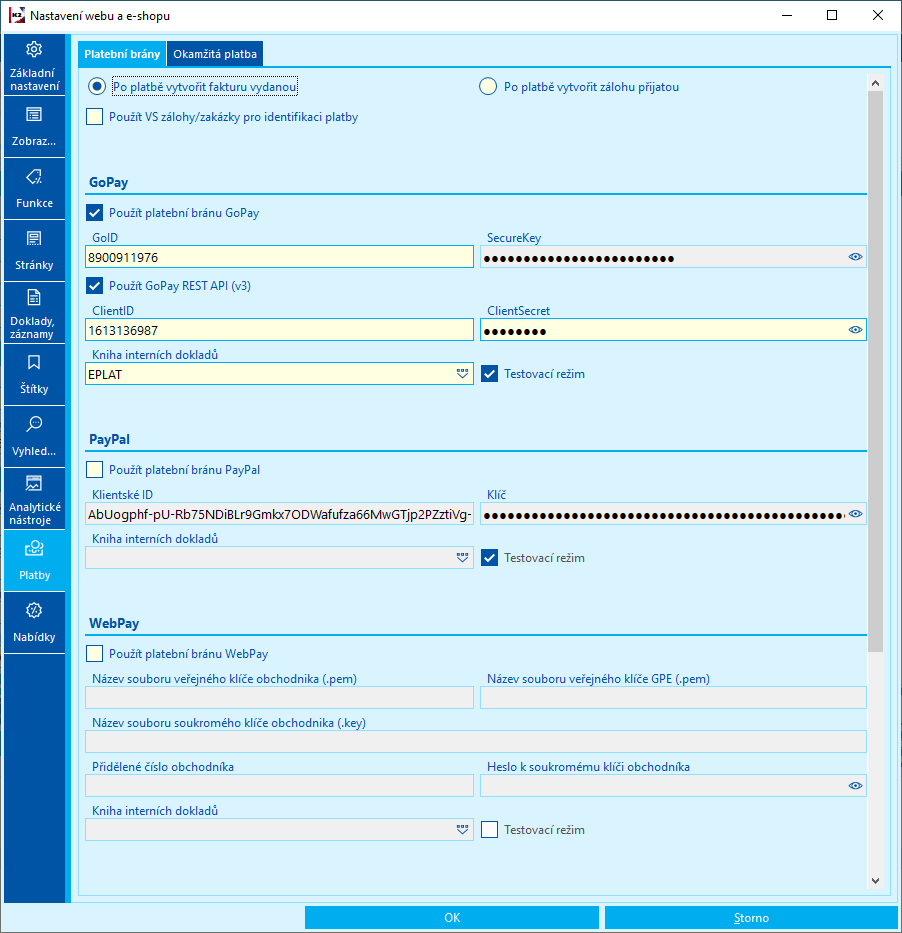Open PayPal Kniha interních dokladů dropdown arrow
Screen dimensions: 902x933
(x=462, y=558)
